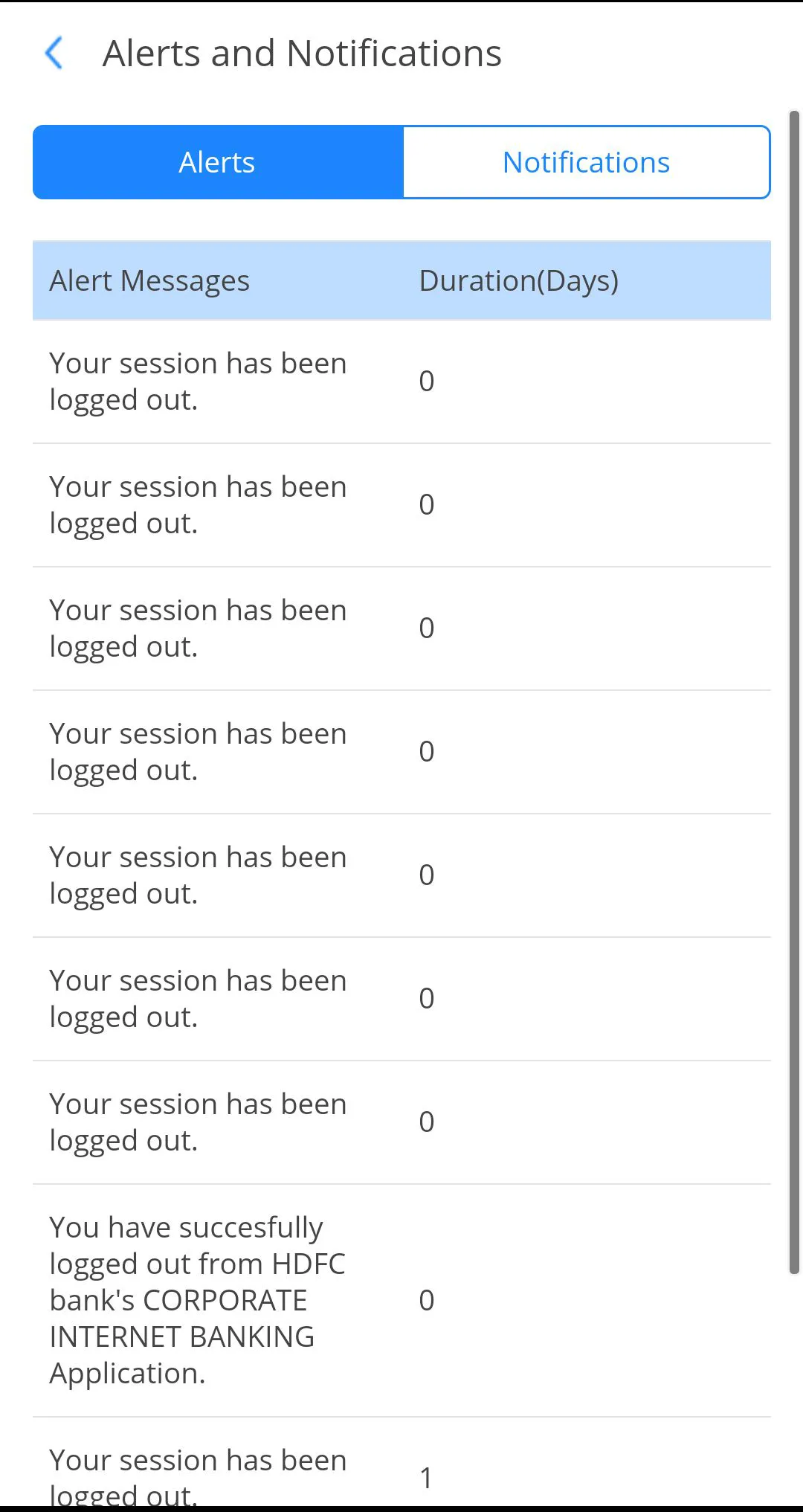Image resolution: width=803 pixels, height=1512 pixels.
Task: Tap the Alerts and Notifications page title
Action: pyautogui.click(x=302, y=54)
